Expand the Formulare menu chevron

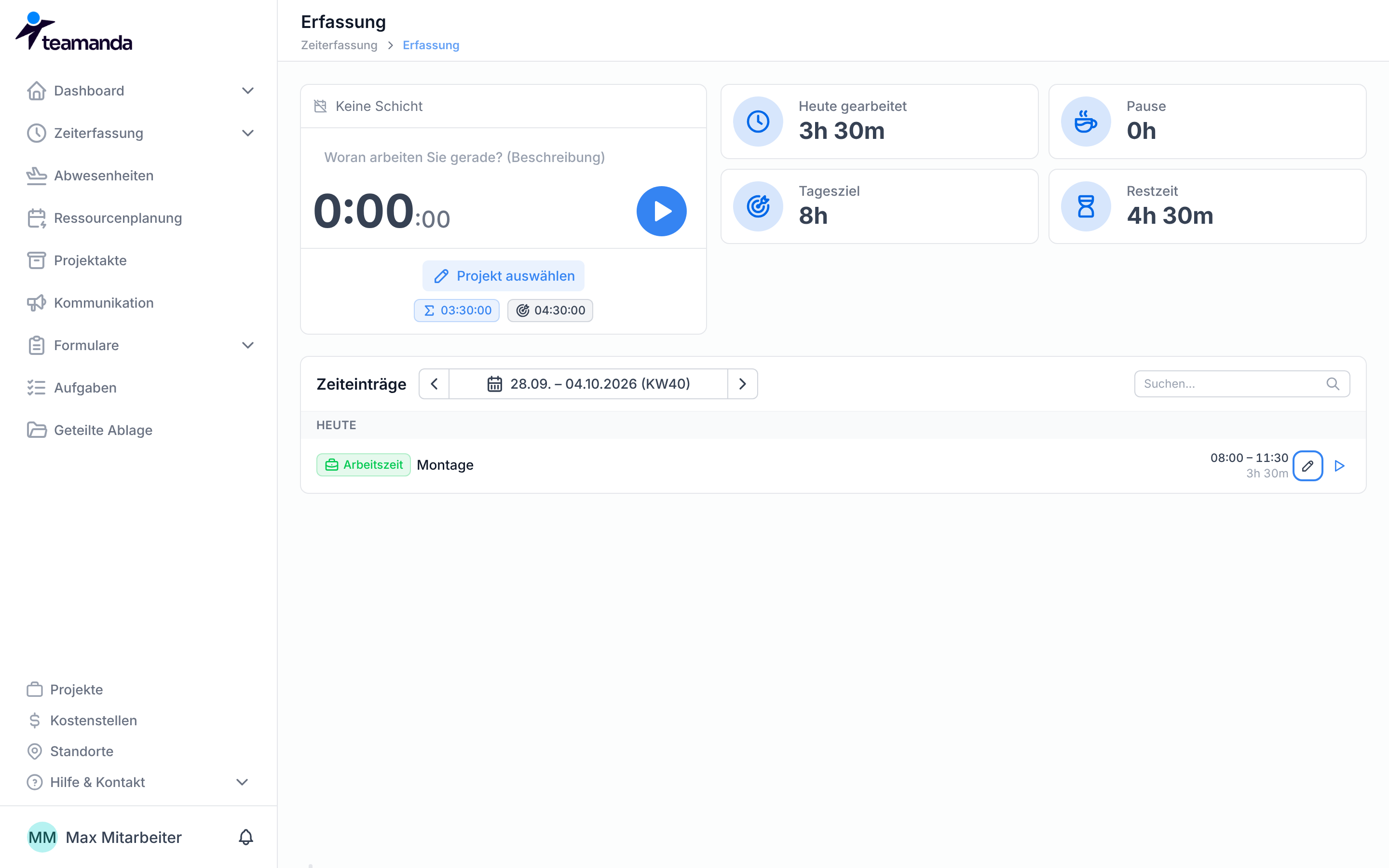pyautogui.click(x=248, y=345)
